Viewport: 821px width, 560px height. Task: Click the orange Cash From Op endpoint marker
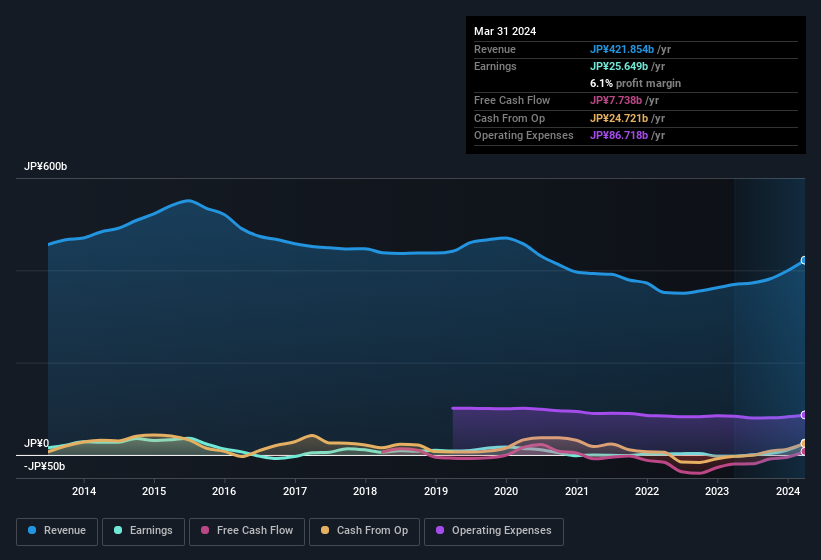[804, 444]
